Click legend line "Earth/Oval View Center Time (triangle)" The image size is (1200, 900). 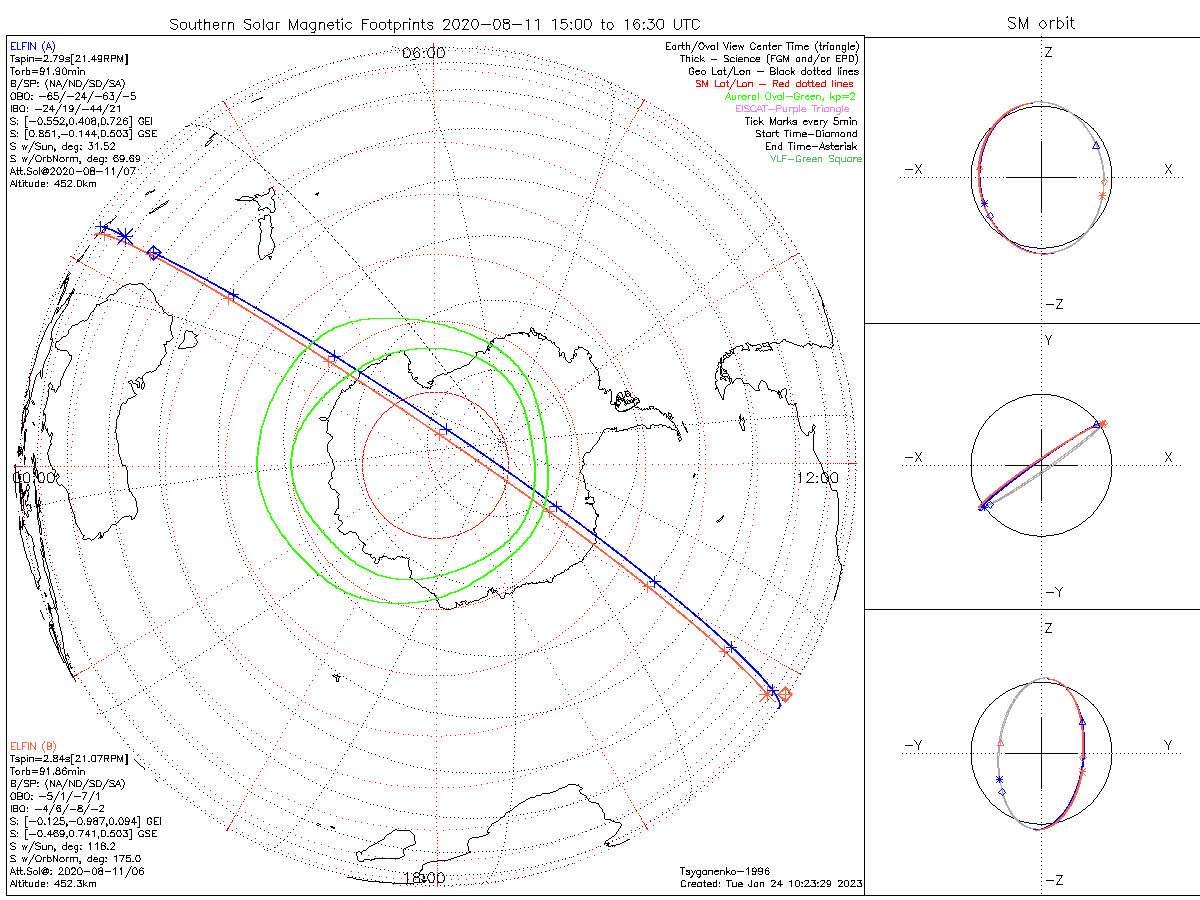point(763,47)
